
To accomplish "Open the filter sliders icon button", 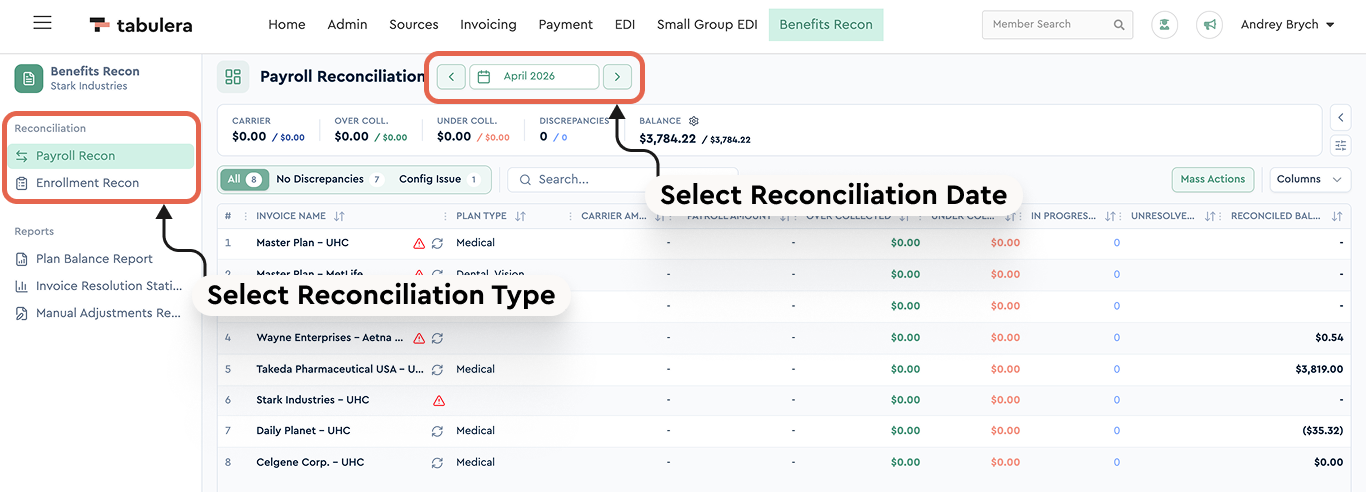I will pyautogui.click(x=1341, y=146).
